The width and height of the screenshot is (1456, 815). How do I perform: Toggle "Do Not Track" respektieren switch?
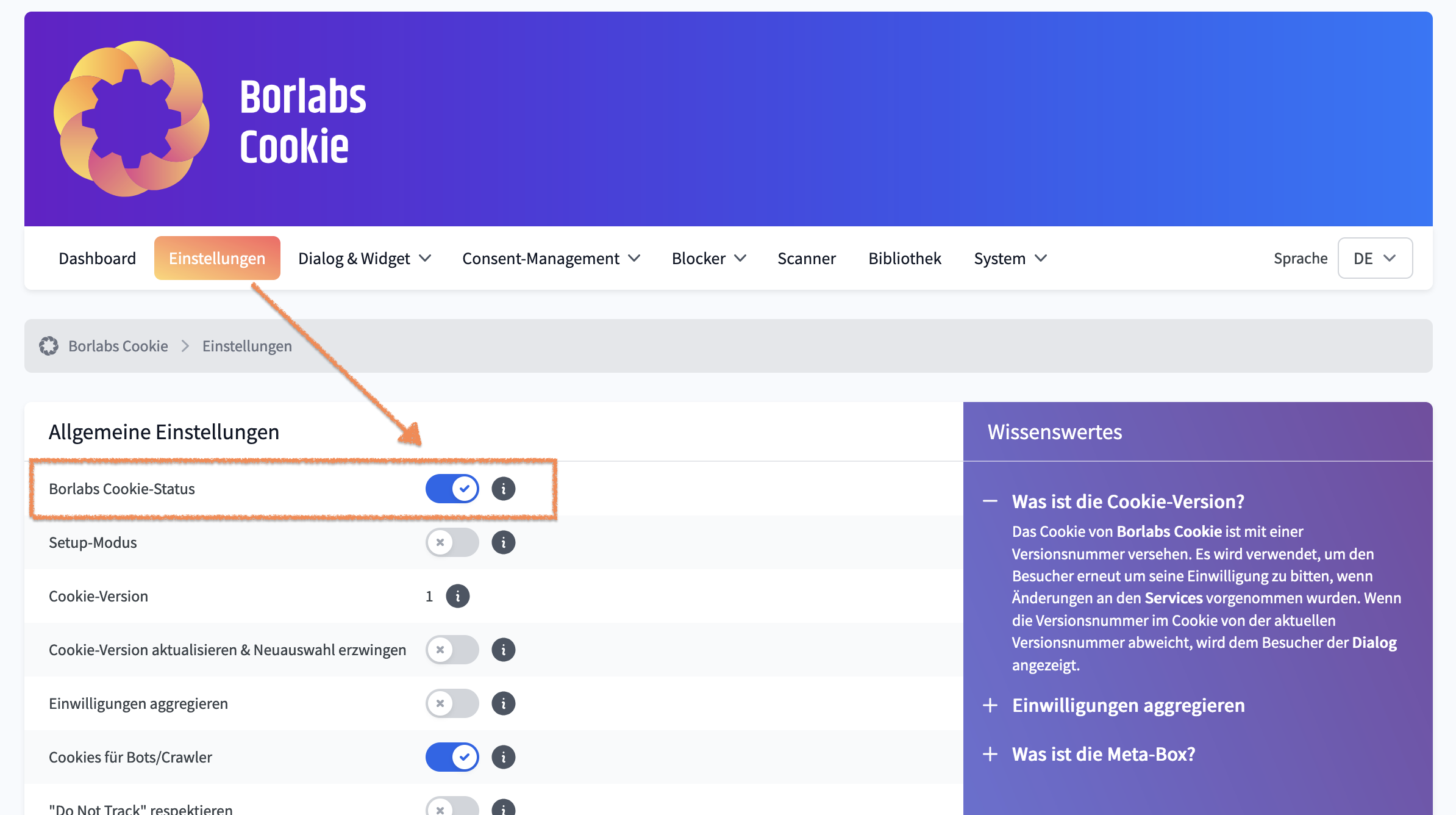coord(452,806)
